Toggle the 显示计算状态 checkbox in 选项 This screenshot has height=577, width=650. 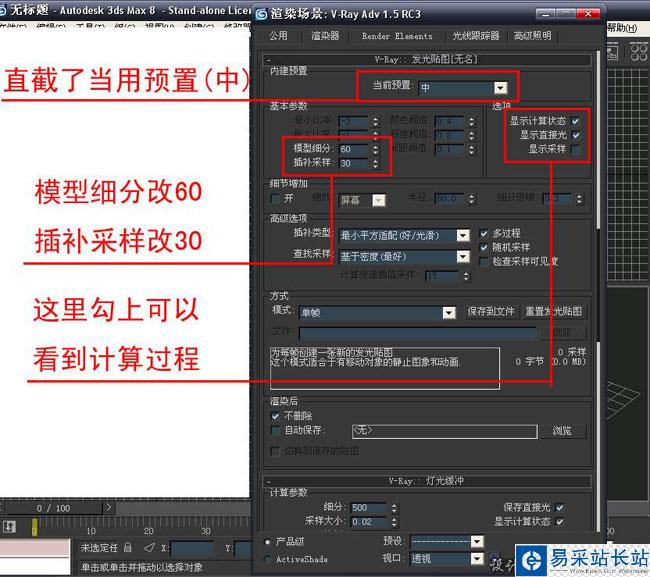[575, 121]
